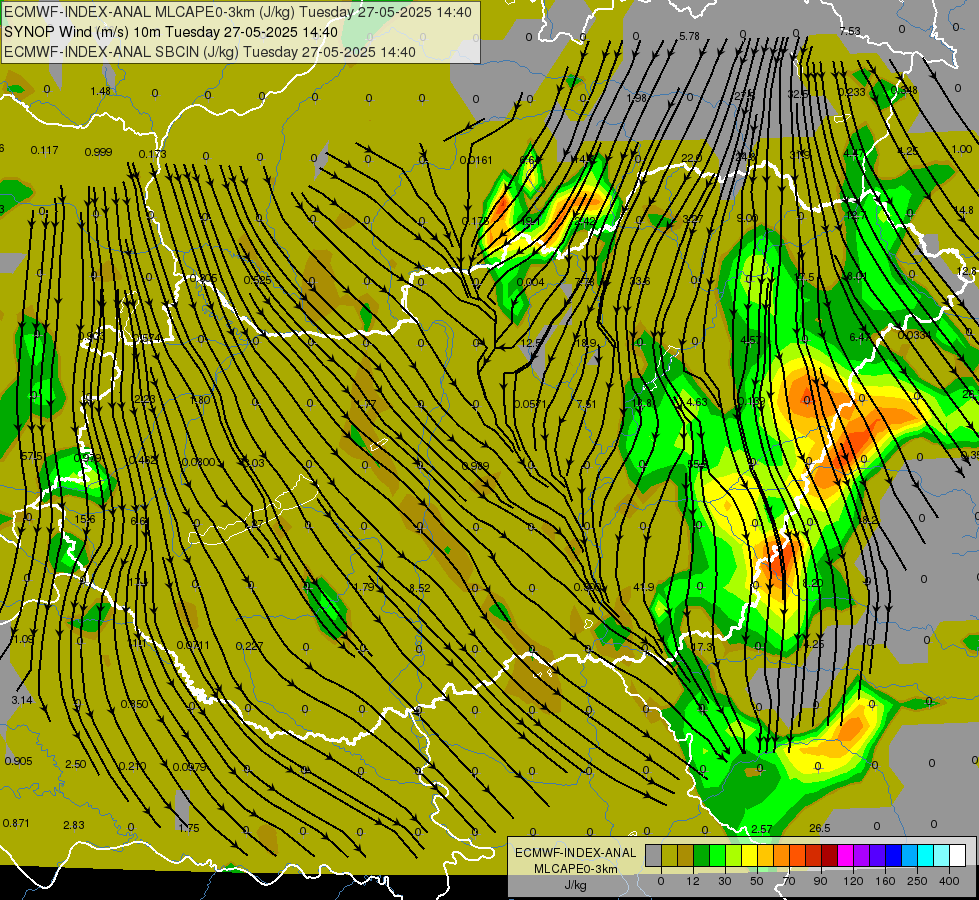This screenshot has height=900, width=979.
Task: Select the yellow swatch in the color scale
Action: [x=750, y=855]
